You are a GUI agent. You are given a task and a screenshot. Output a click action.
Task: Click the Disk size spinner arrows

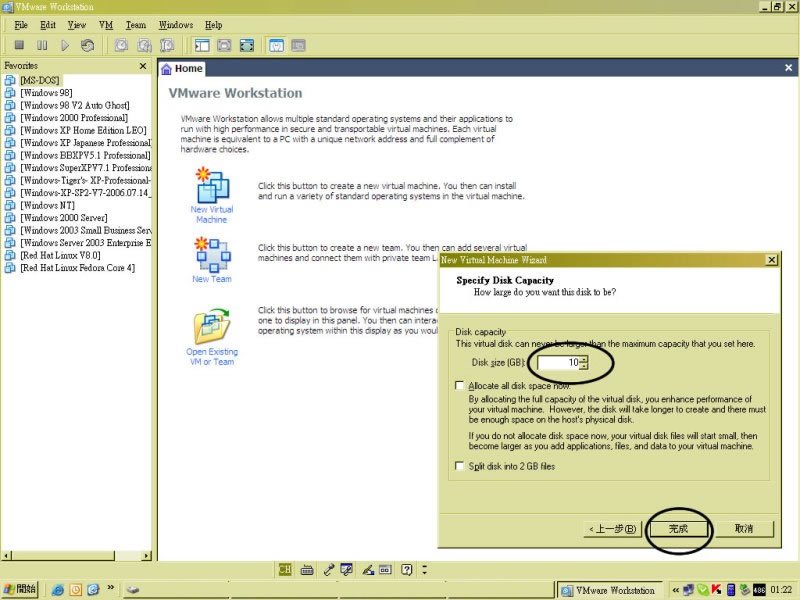(584, 362)
